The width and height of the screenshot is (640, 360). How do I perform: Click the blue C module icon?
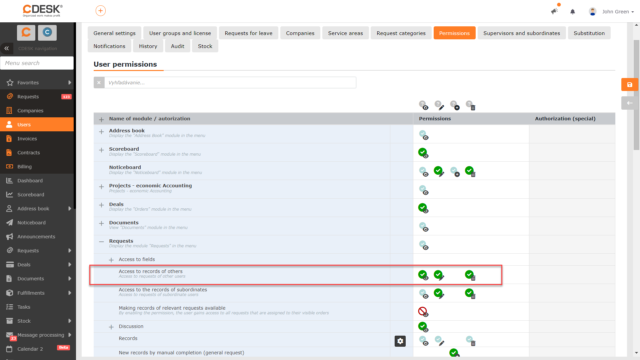pos(47,32)
